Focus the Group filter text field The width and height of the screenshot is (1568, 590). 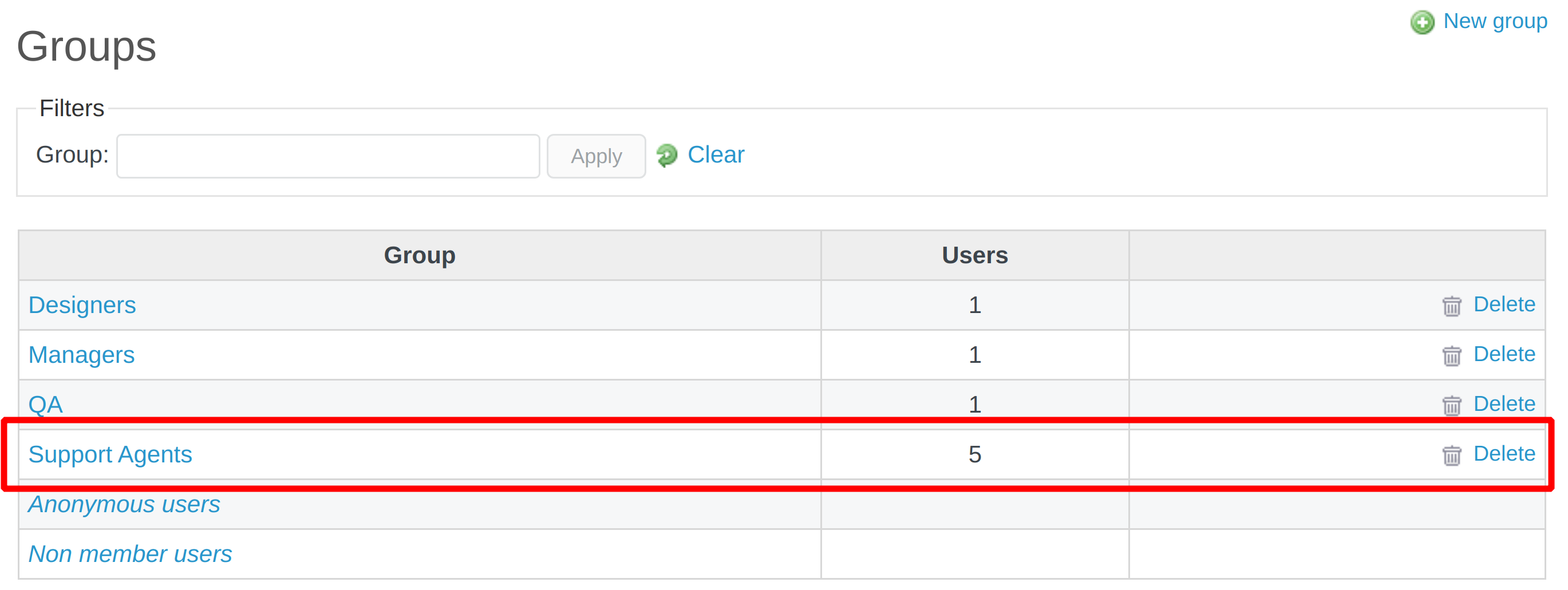click(327, 156)
